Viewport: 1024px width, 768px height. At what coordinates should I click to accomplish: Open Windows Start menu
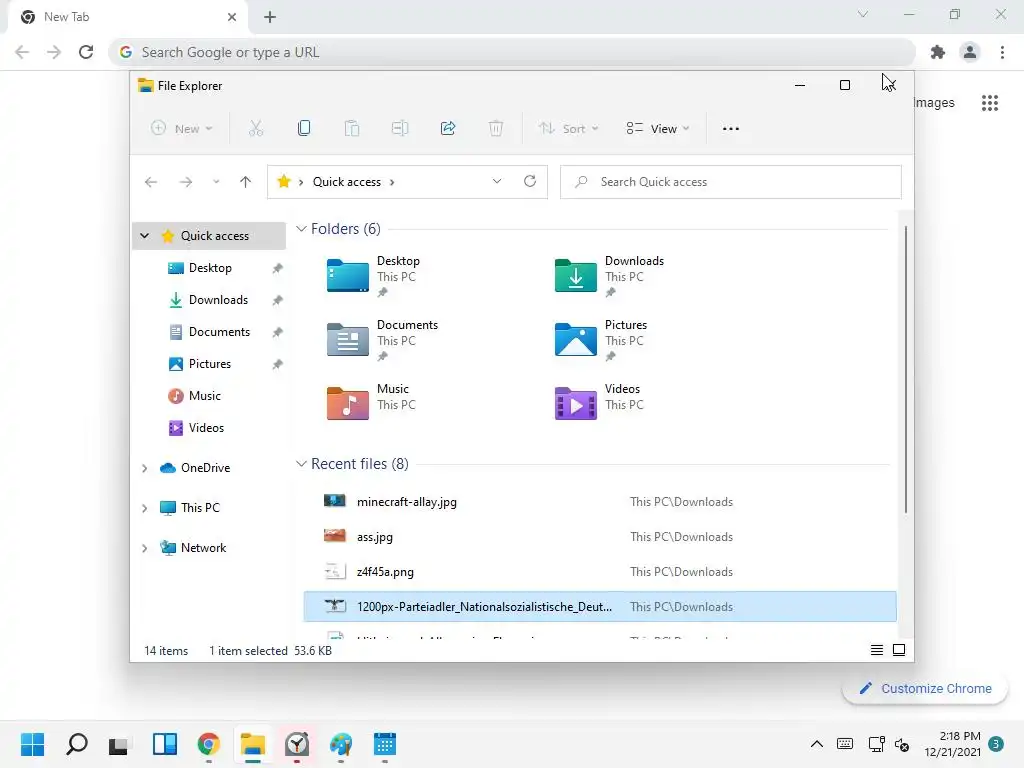(x=33, y=744)
